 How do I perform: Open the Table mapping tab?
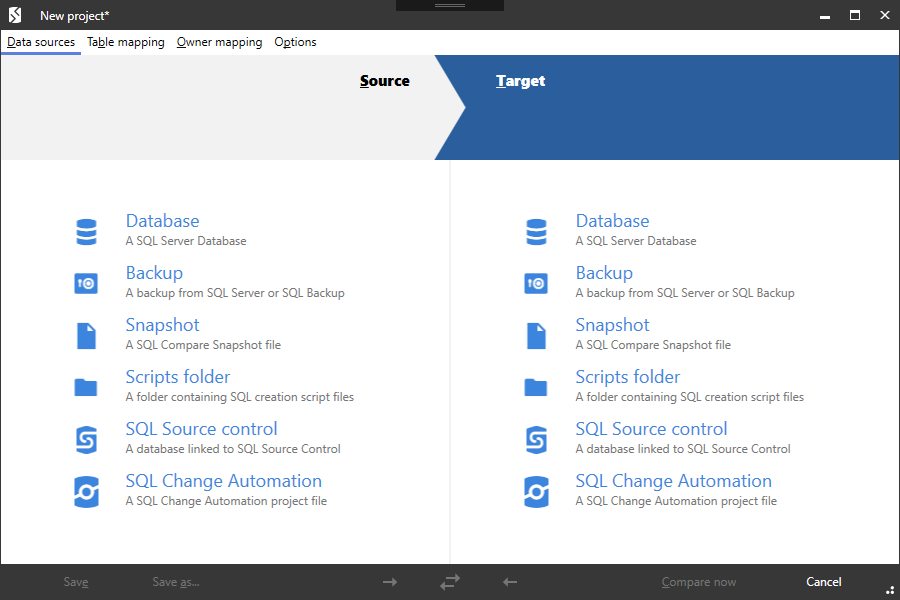[x=126, y=42]
